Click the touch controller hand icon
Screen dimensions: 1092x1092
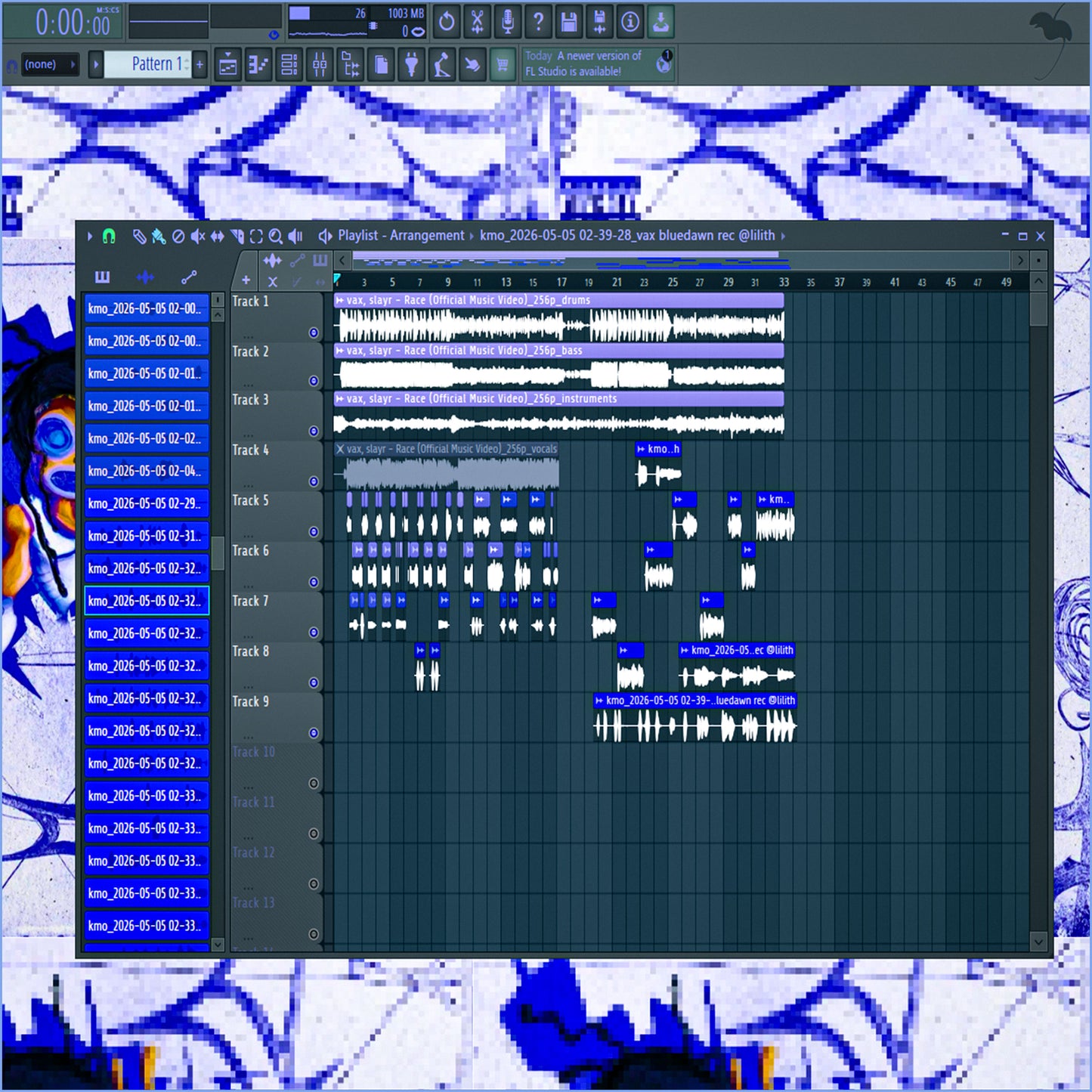tap(472, 65)
